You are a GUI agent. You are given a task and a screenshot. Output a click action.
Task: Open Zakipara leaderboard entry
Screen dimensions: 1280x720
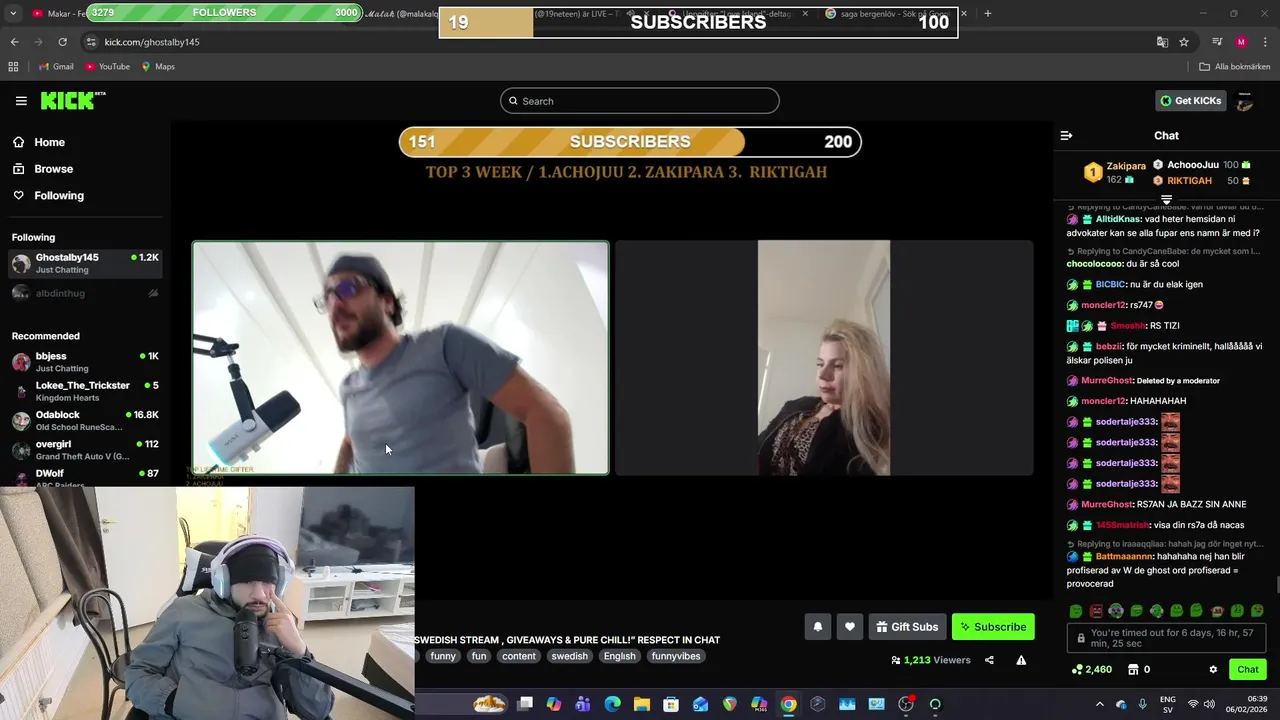1115,172
